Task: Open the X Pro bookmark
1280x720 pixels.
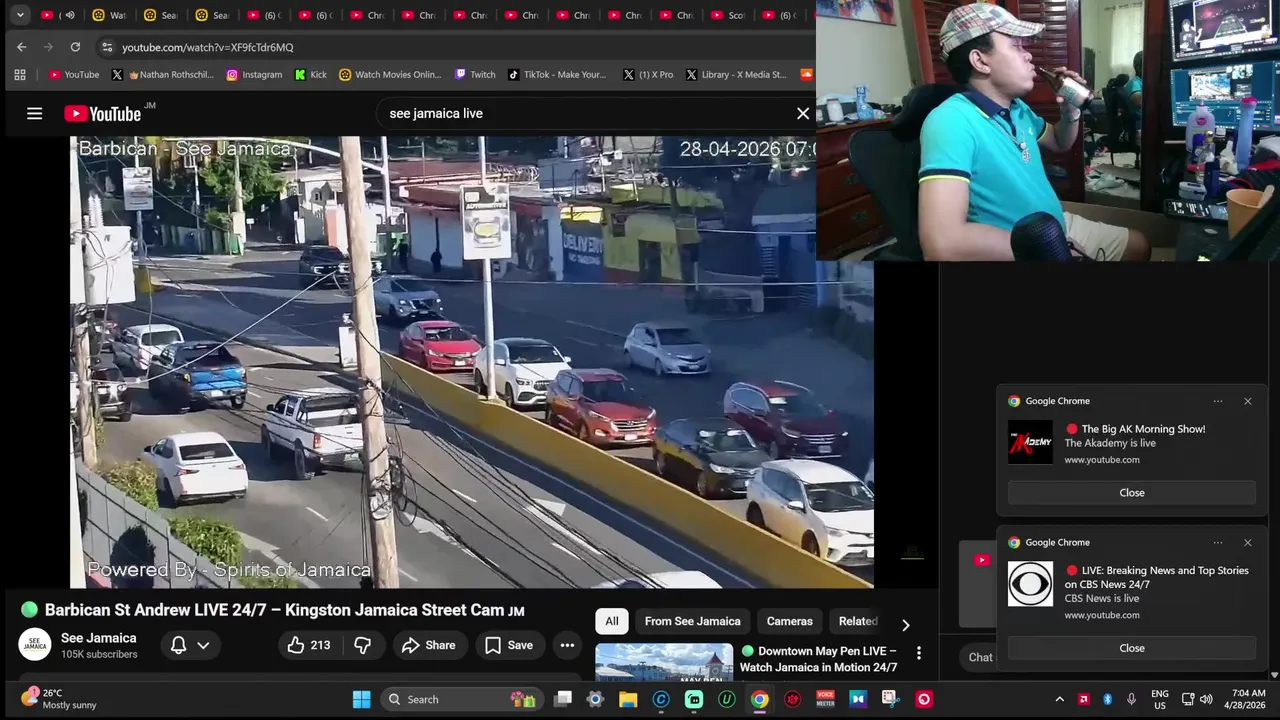Action: coord(648,74)
